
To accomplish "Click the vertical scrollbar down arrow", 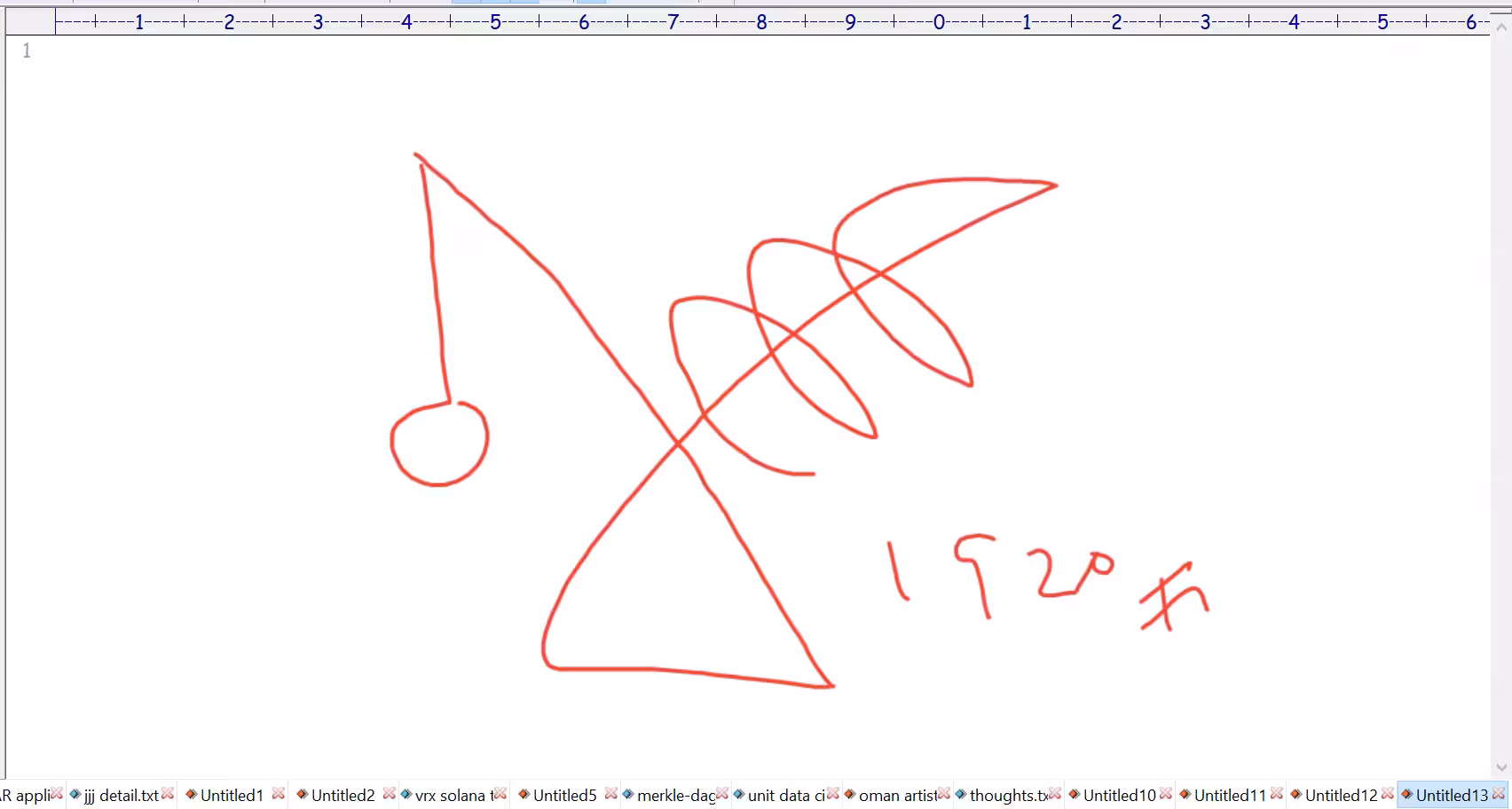I will tap(1501, 767).
